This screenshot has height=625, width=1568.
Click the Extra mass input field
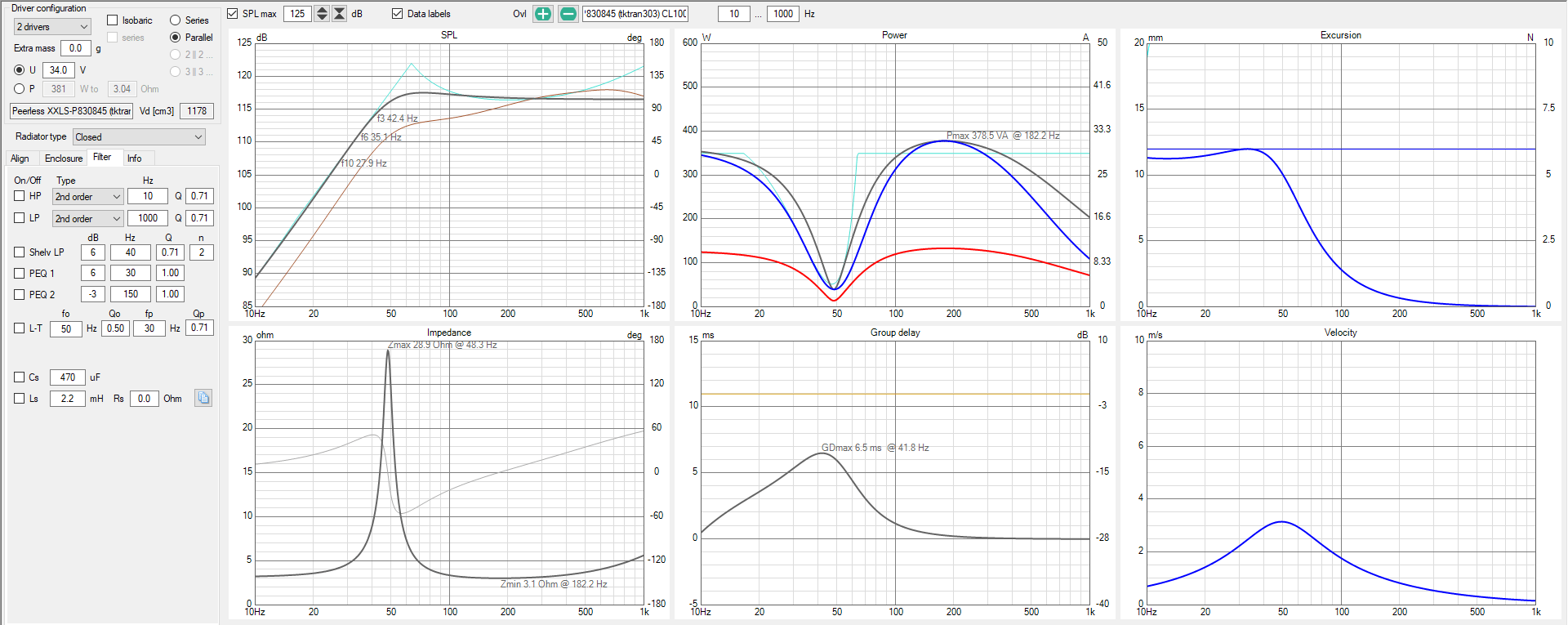[76, 48]
